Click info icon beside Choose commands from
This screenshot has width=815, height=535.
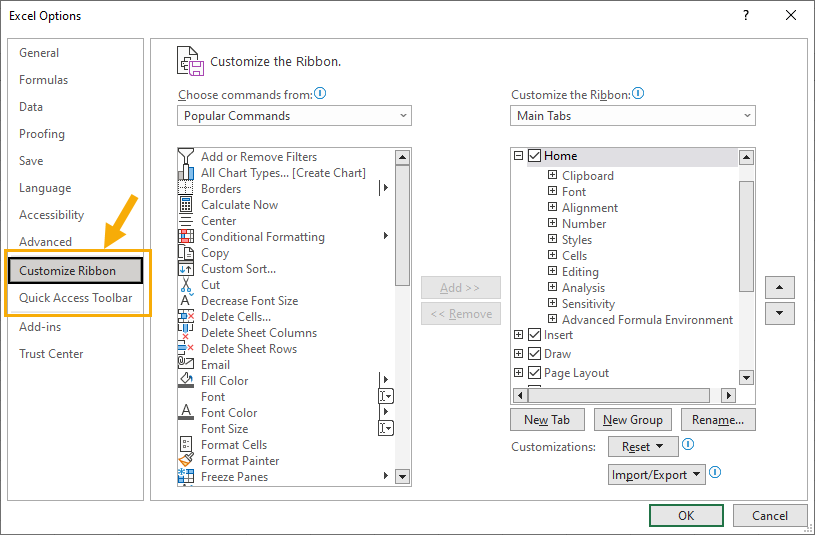coord(320,94)
